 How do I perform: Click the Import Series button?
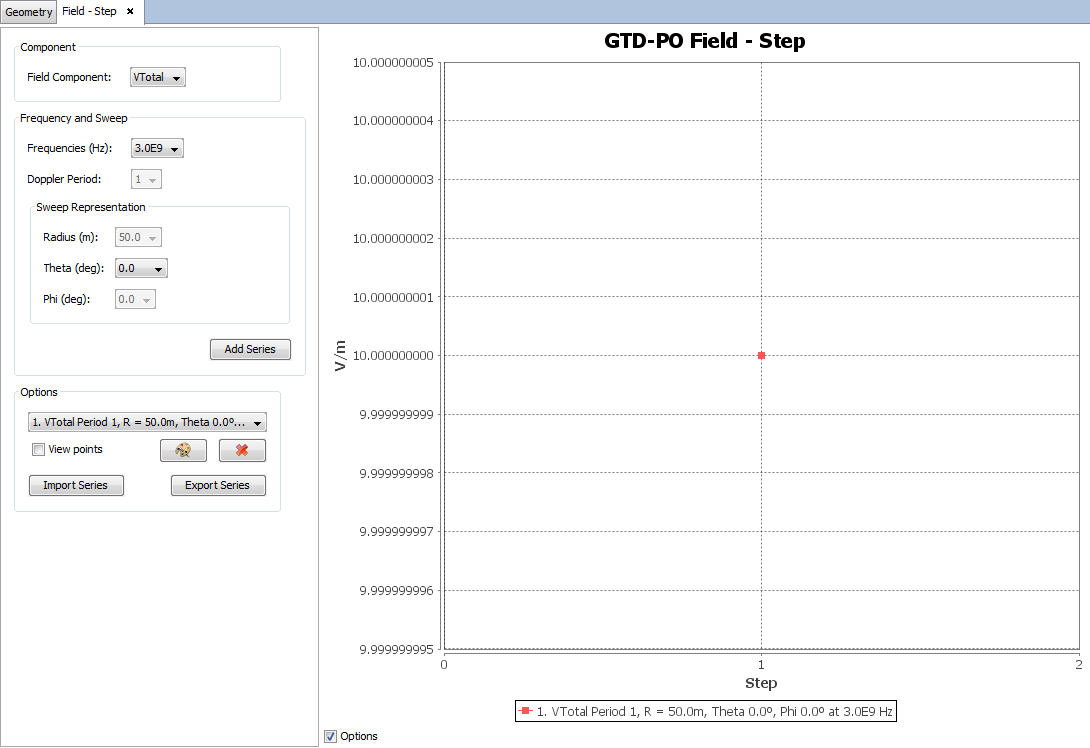(76, 486)
